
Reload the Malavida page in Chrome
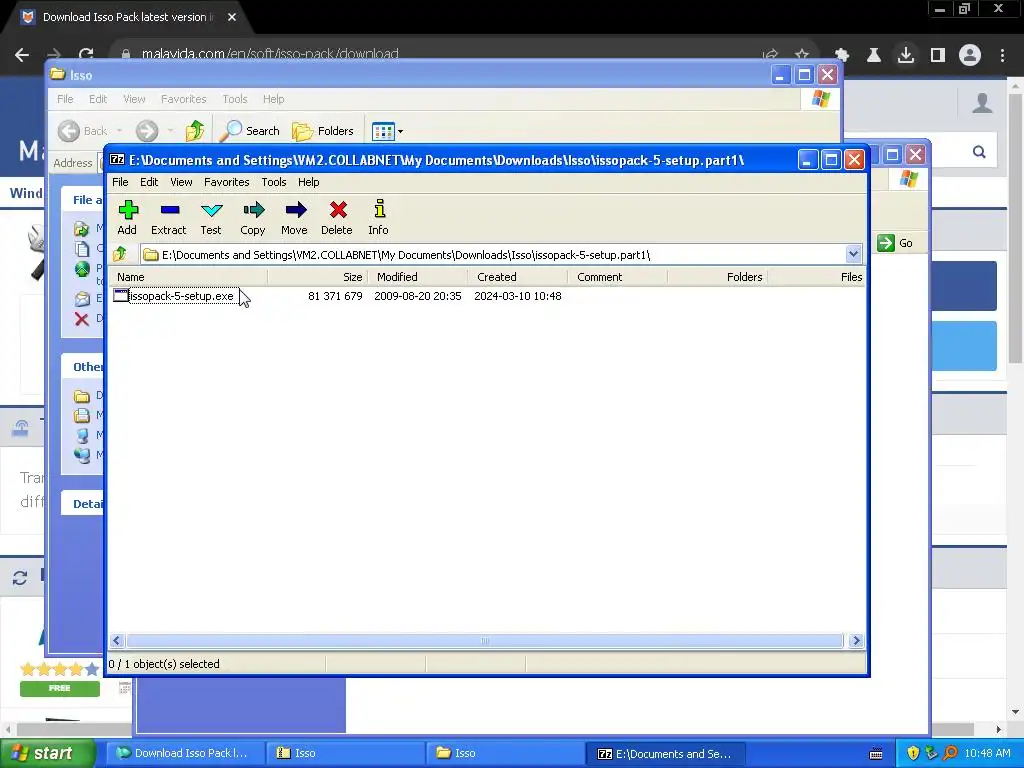[86, 55]
